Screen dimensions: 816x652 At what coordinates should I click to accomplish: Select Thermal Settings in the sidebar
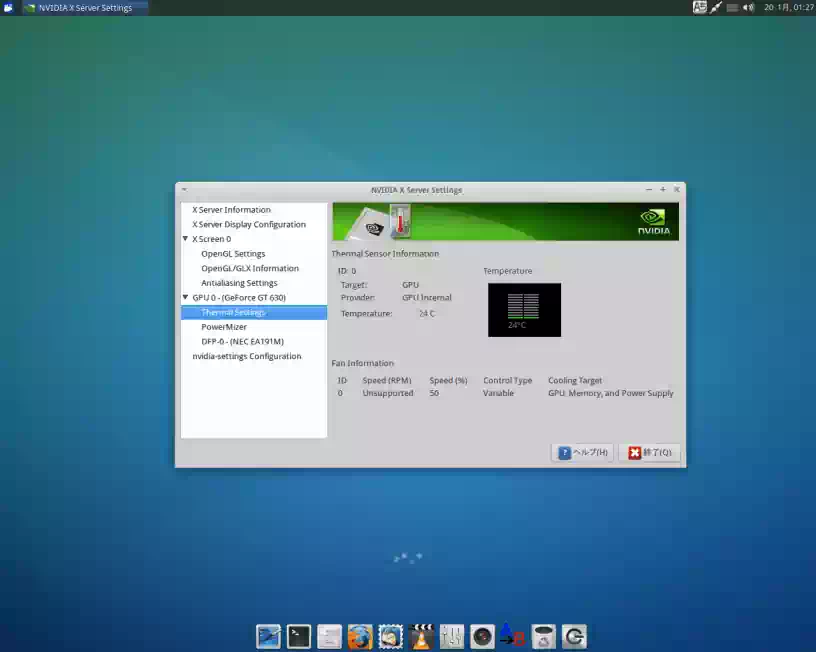click(x=254, y=312)
